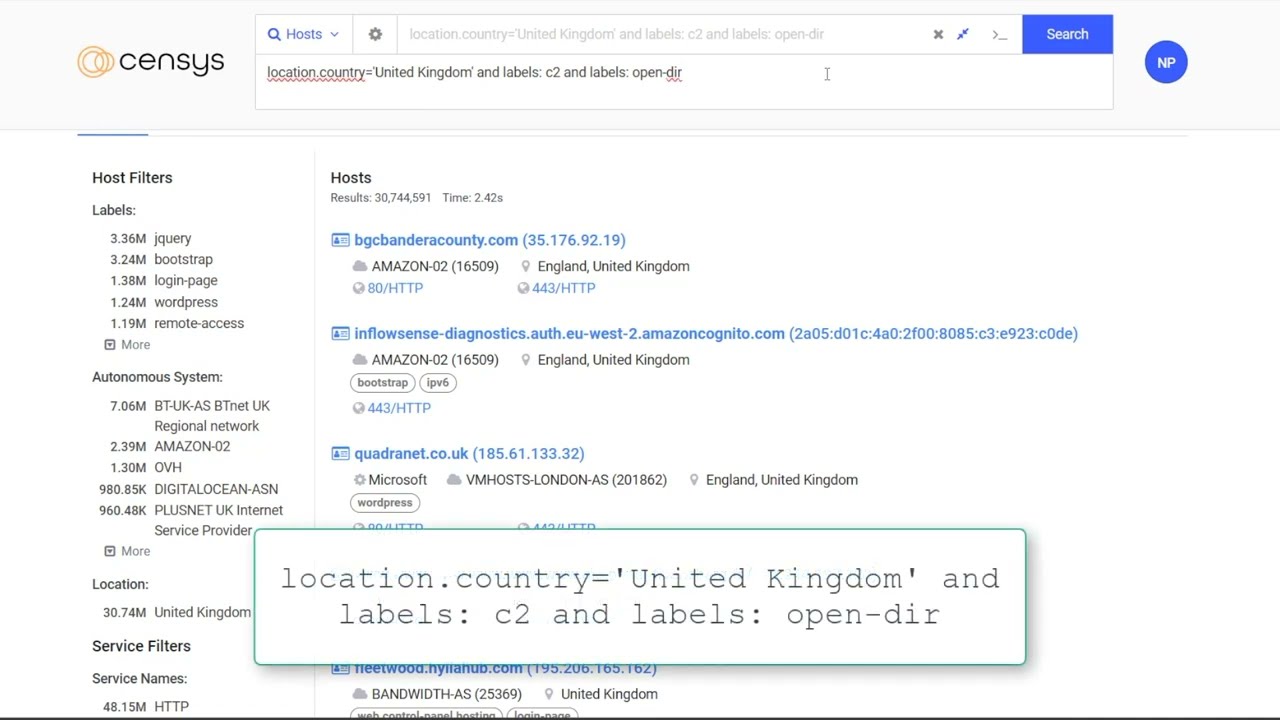The image size is (1280, 720).
Task: Filter by United Kingdom location
Action: coord(202,612)
